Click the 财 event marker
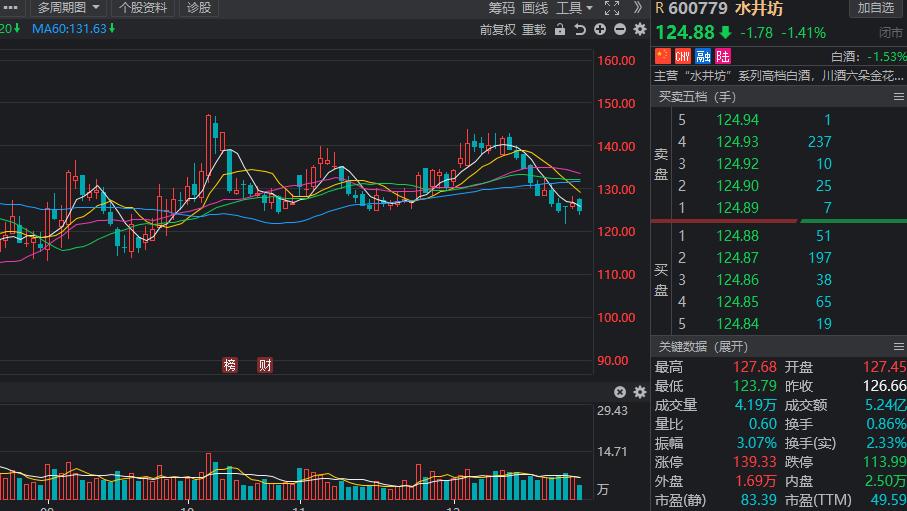The height and width of the screenshot is (511, 907). tap(265, 365)
